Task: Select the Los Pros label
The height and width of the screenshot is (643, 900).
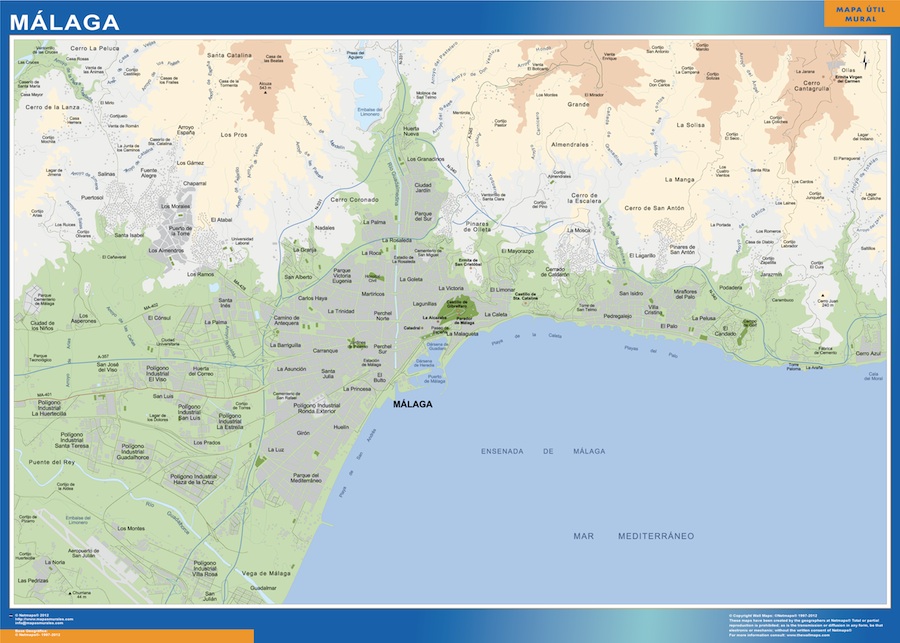Action: [234, 135]
